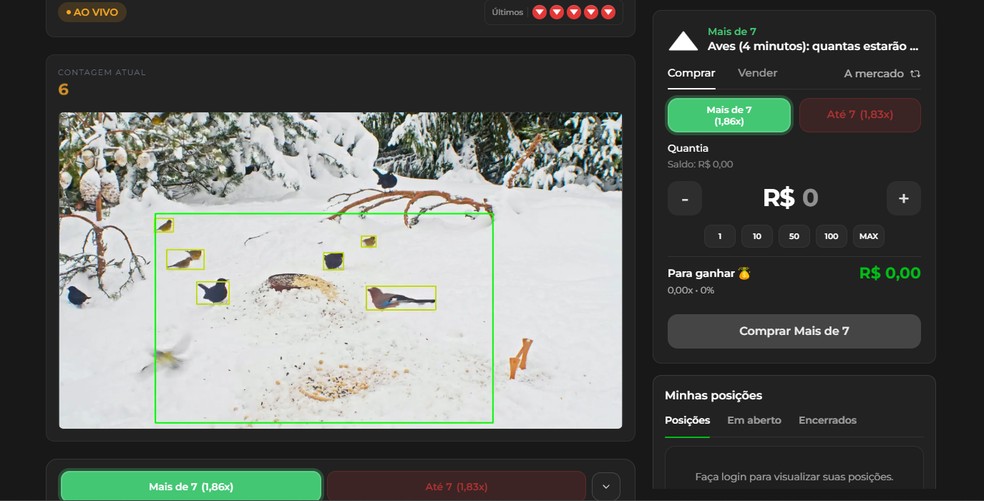
Task: Click the current count value 6
Action: point(63,89)
